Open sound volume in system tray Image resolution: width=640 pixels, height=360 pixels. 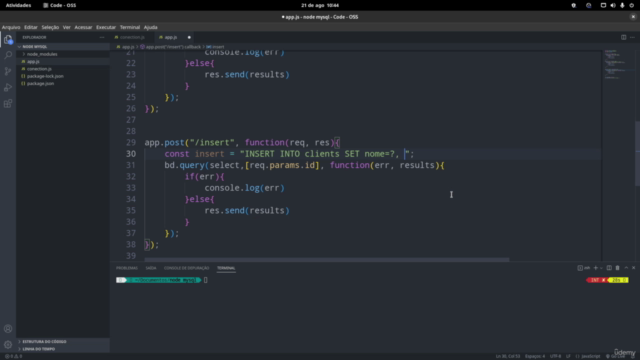(x=613, y=5)
